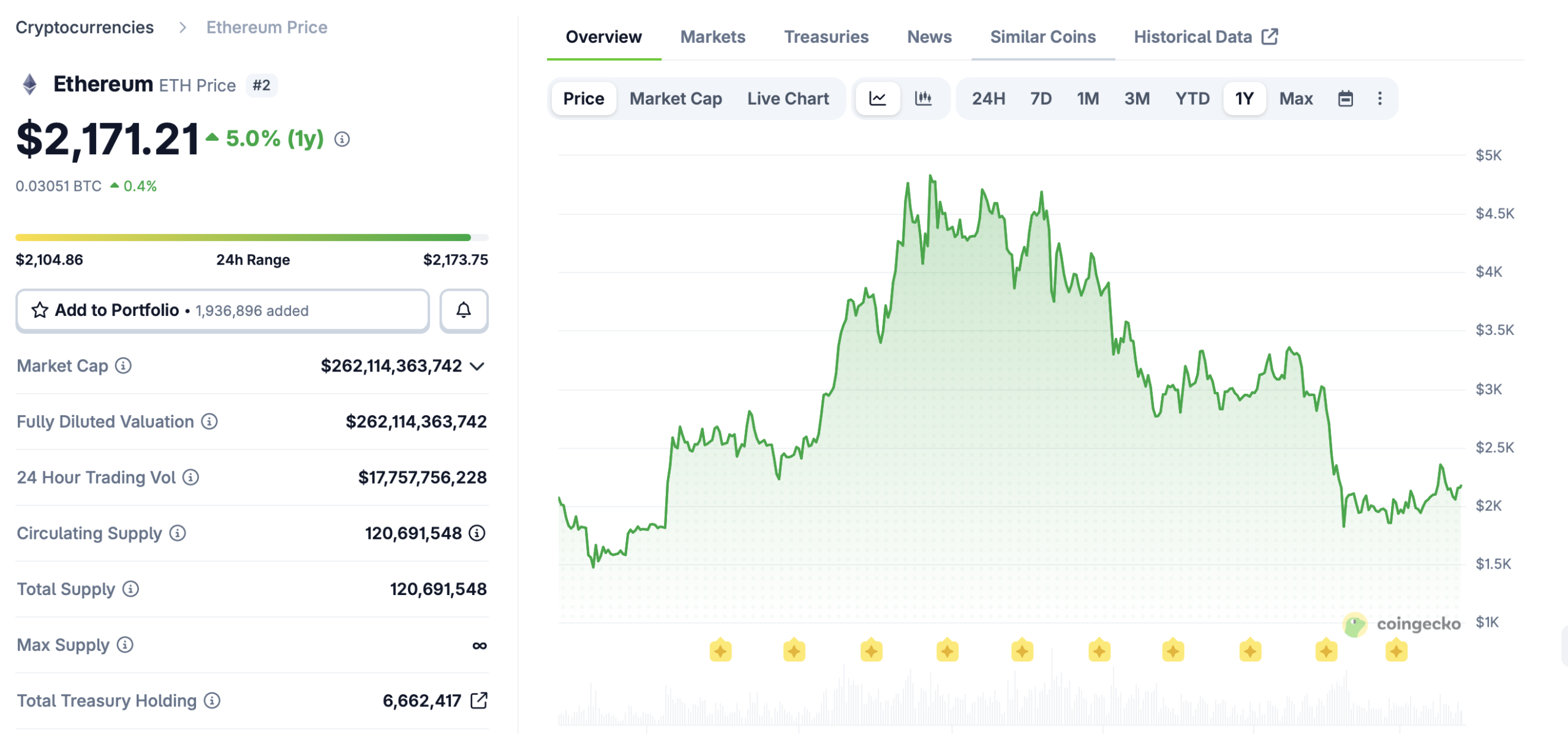Switch chart to candlestick view

click(923, 98)
